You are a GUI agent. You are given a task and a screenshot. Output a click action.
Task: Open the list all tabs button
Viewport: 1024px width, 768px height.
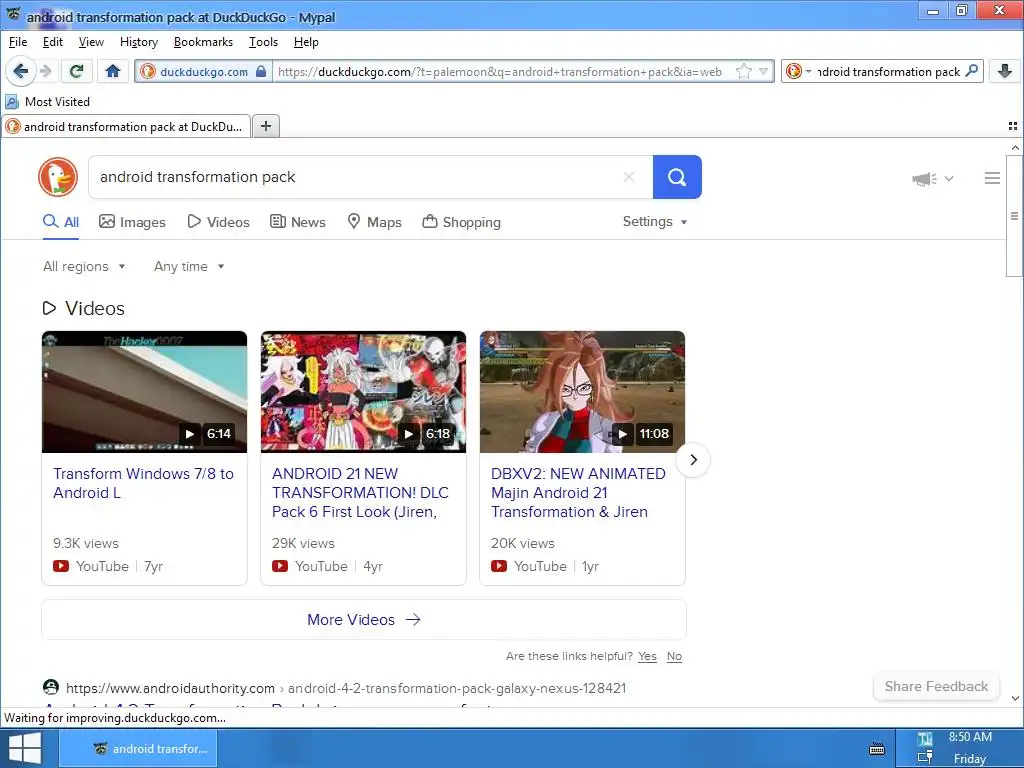pos(1013,126)
